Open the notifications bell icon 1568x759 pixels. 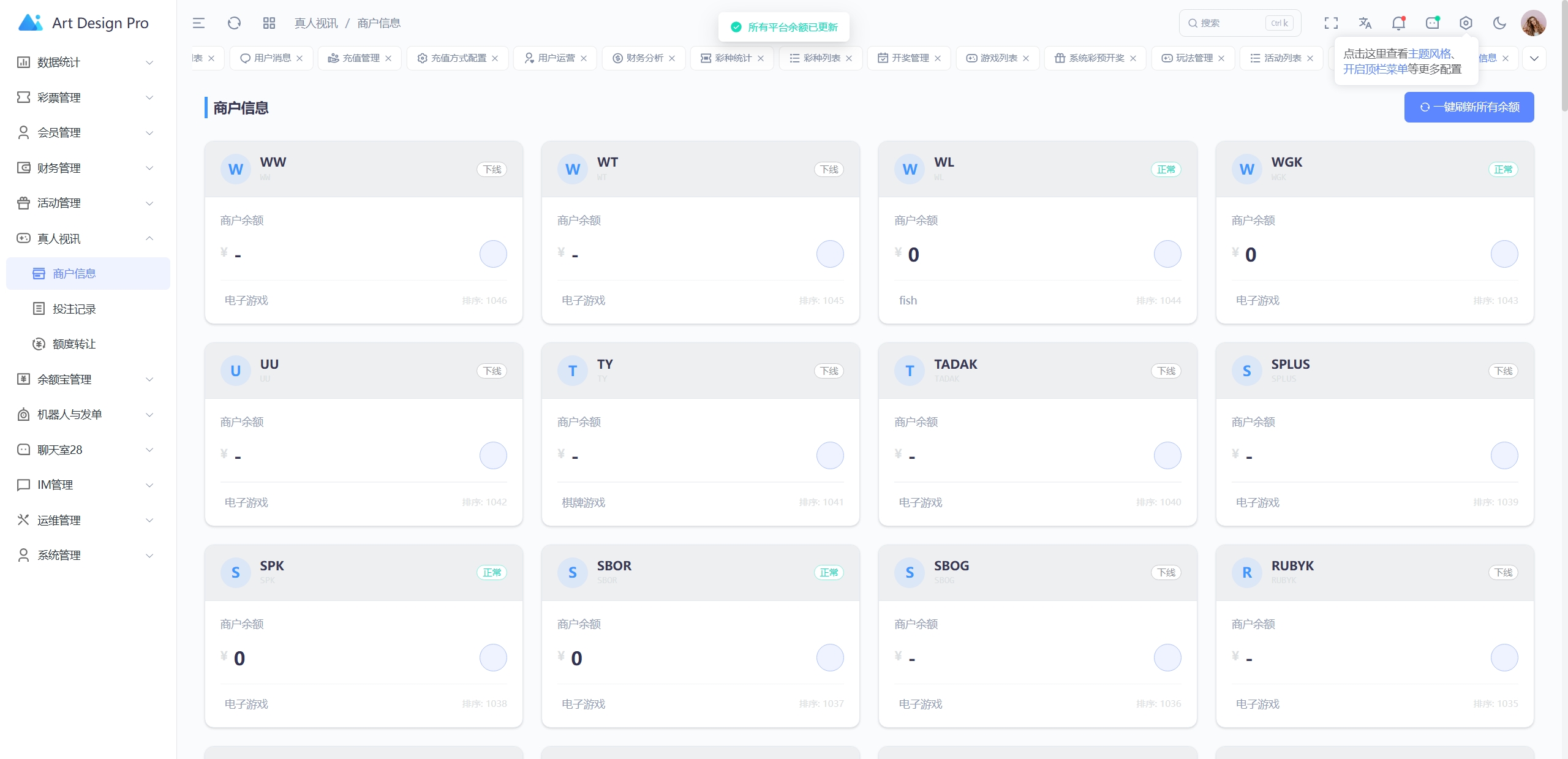click(x=1398, y=23)
